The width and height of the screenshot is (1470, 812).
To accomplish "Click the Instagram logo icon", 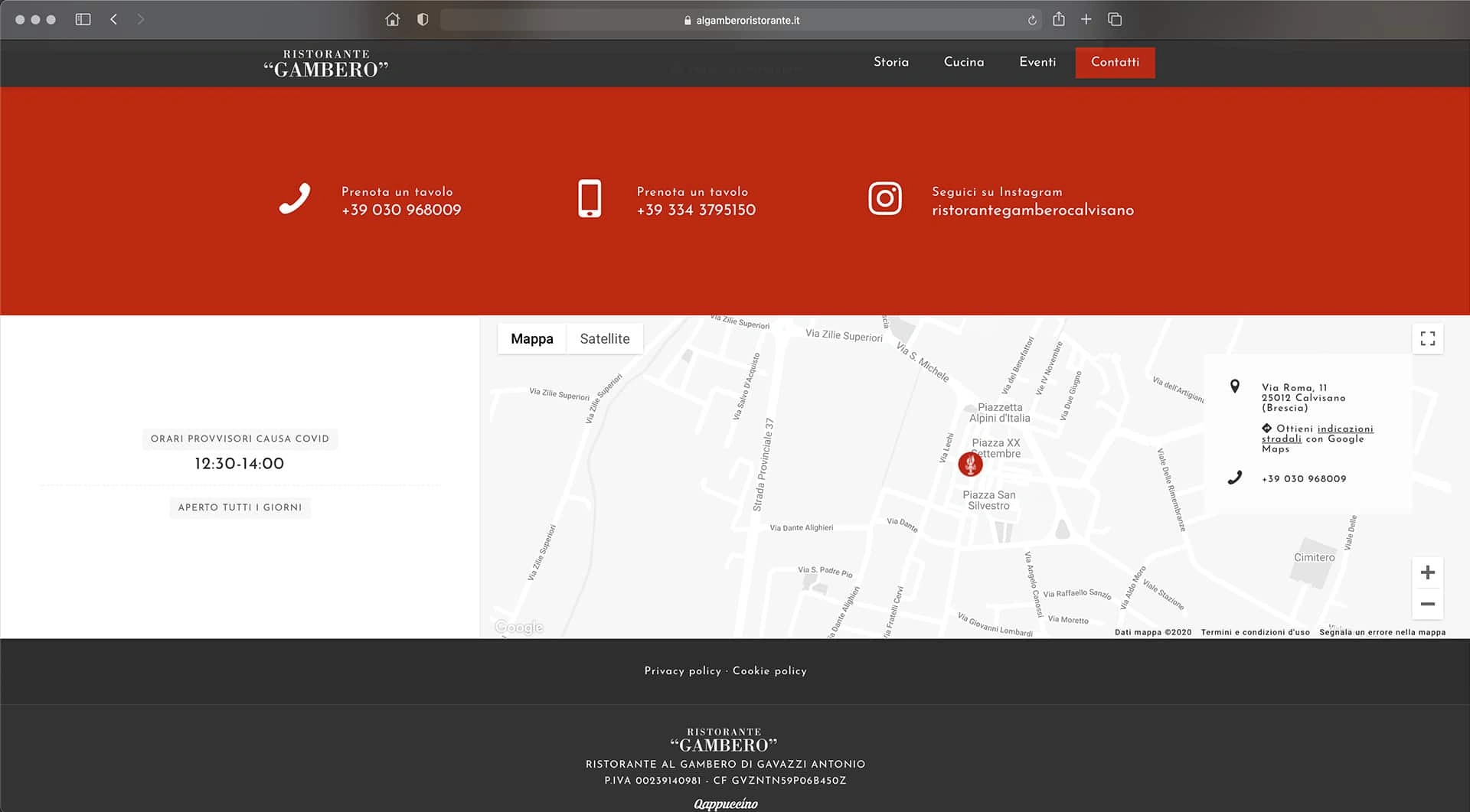I will point(885,199).
